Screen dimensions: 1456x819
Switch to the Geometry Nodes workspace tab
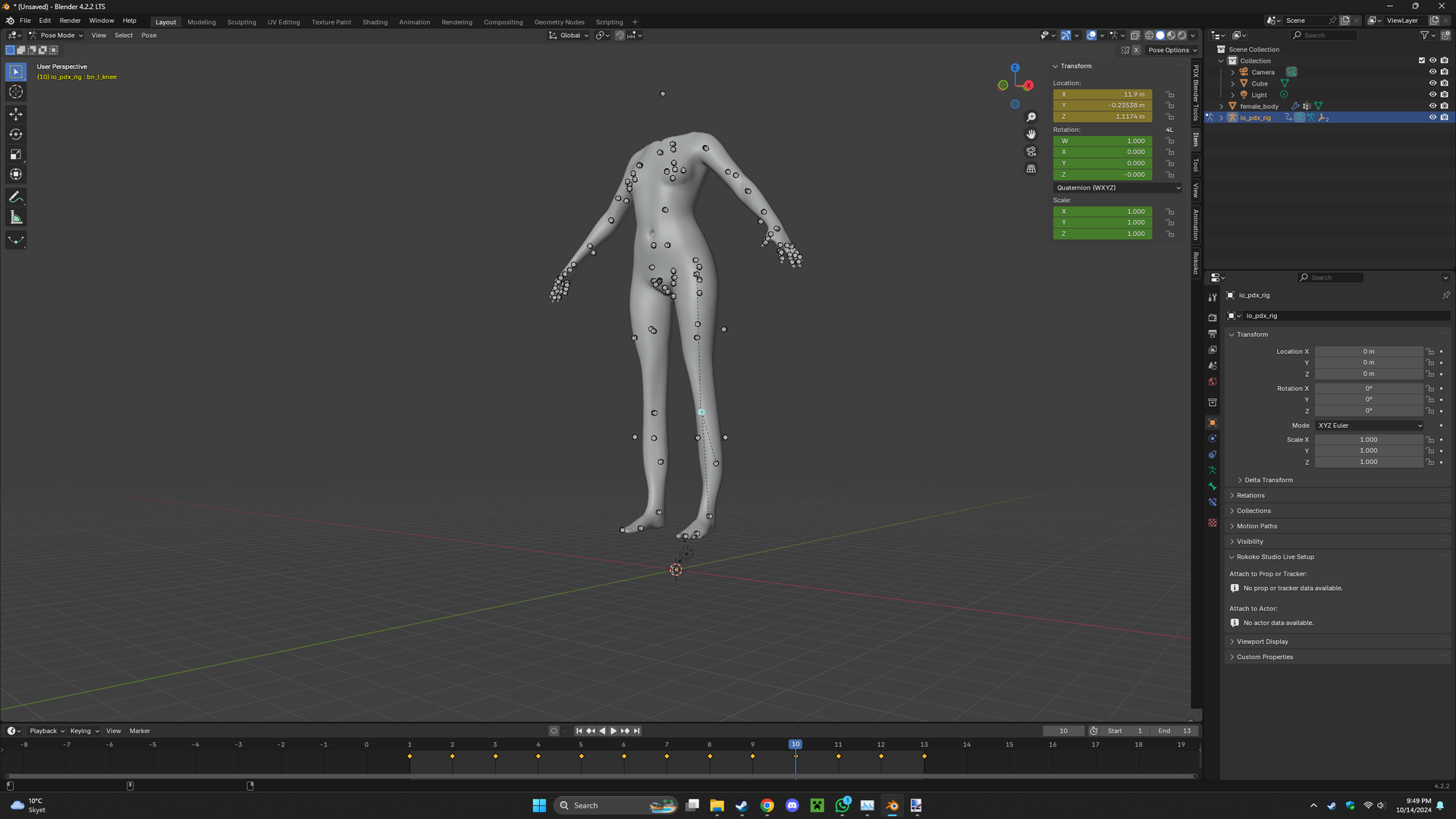point(559,22)
